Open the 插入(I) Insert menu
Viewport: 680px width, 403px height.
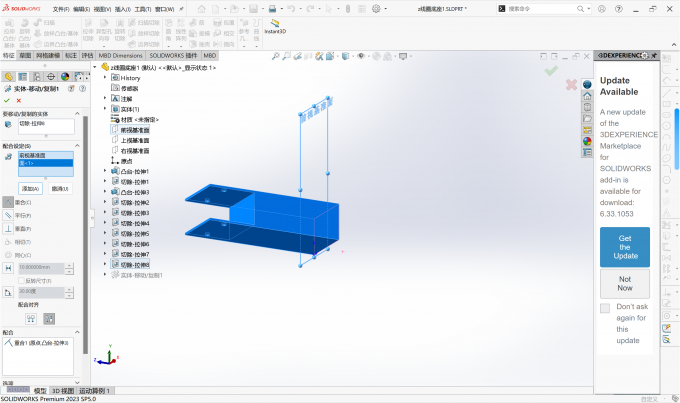(123, 9)
